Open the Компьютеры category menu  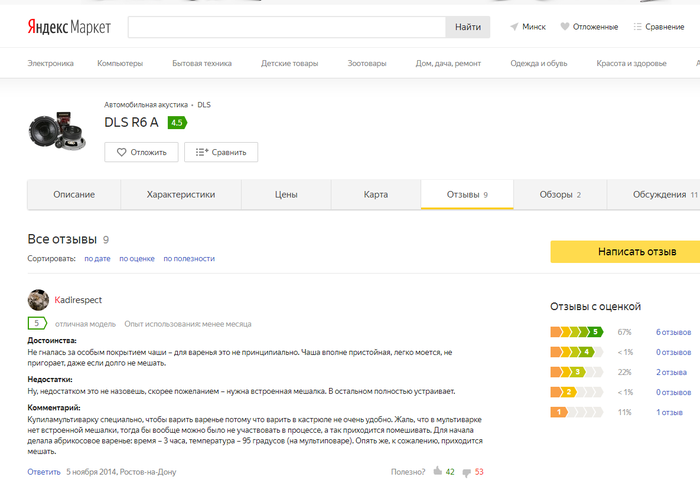[x=120, y=63]
